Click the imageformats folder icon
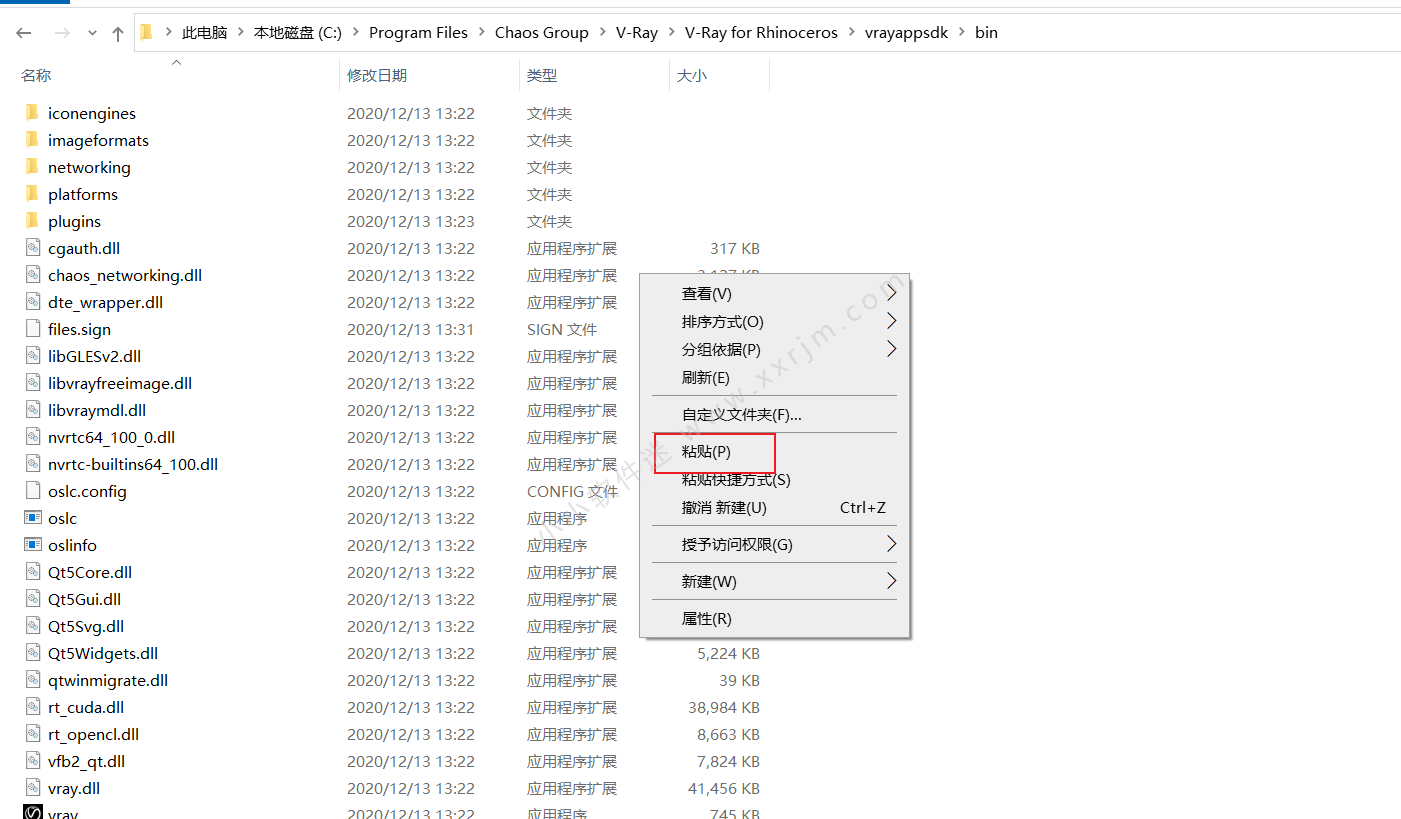Screen dimensions: 1401x819 click(x=32, y=140)
